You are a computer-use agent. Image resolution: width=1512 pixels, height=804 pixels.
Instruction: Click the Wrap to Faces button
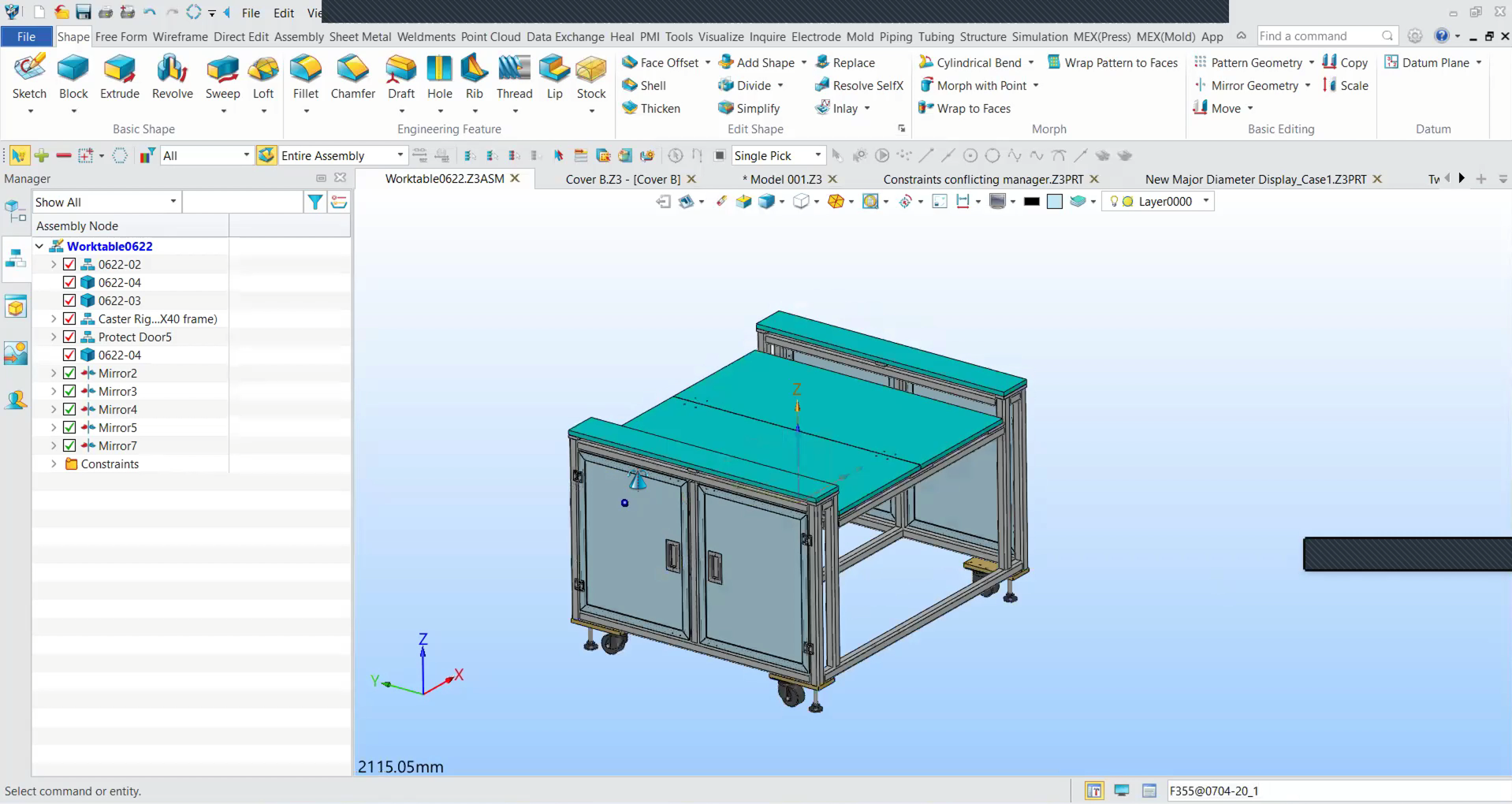tap(973, 109)
